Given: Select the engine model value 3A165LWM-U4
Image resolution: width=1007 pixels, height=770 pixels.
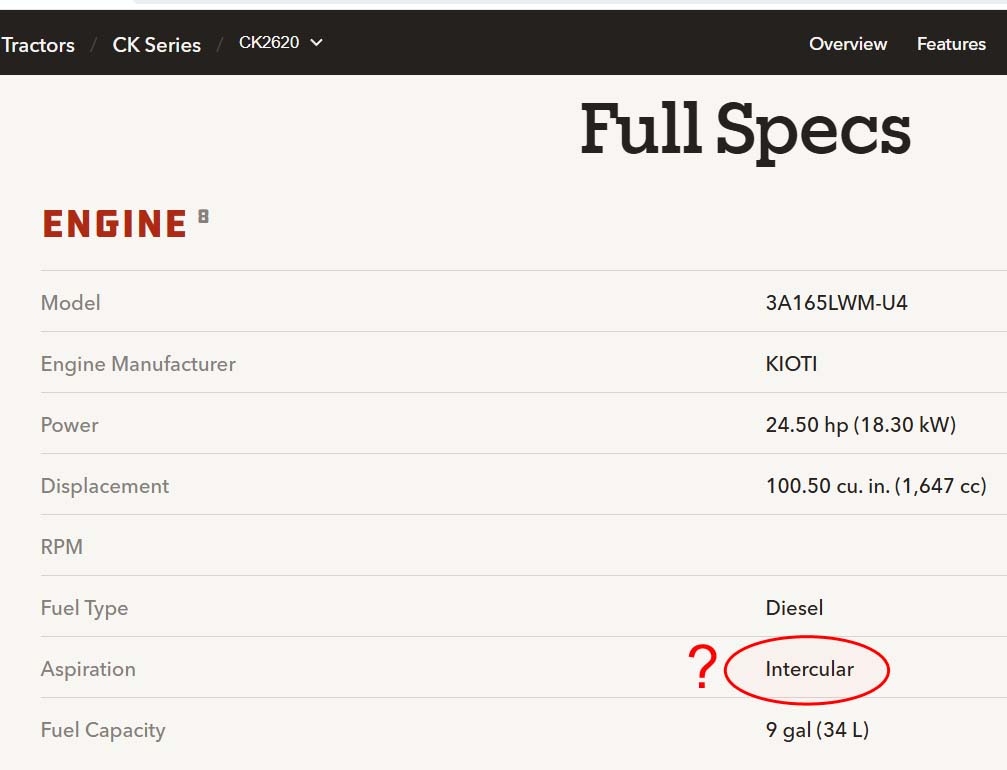Looking at the screenshot, I should [x=836, y=303].
